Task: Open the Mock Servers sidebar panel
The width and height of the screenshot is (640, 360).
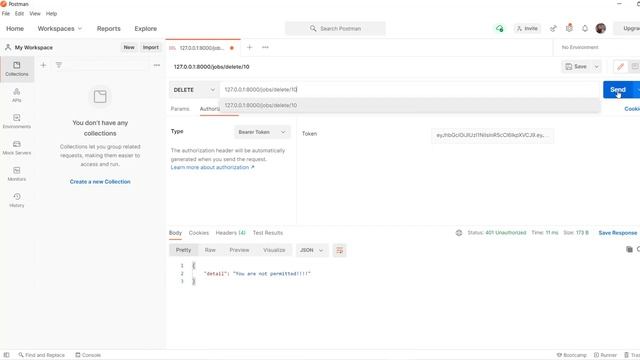Action: pyautogui.click(x=17, y=147)
